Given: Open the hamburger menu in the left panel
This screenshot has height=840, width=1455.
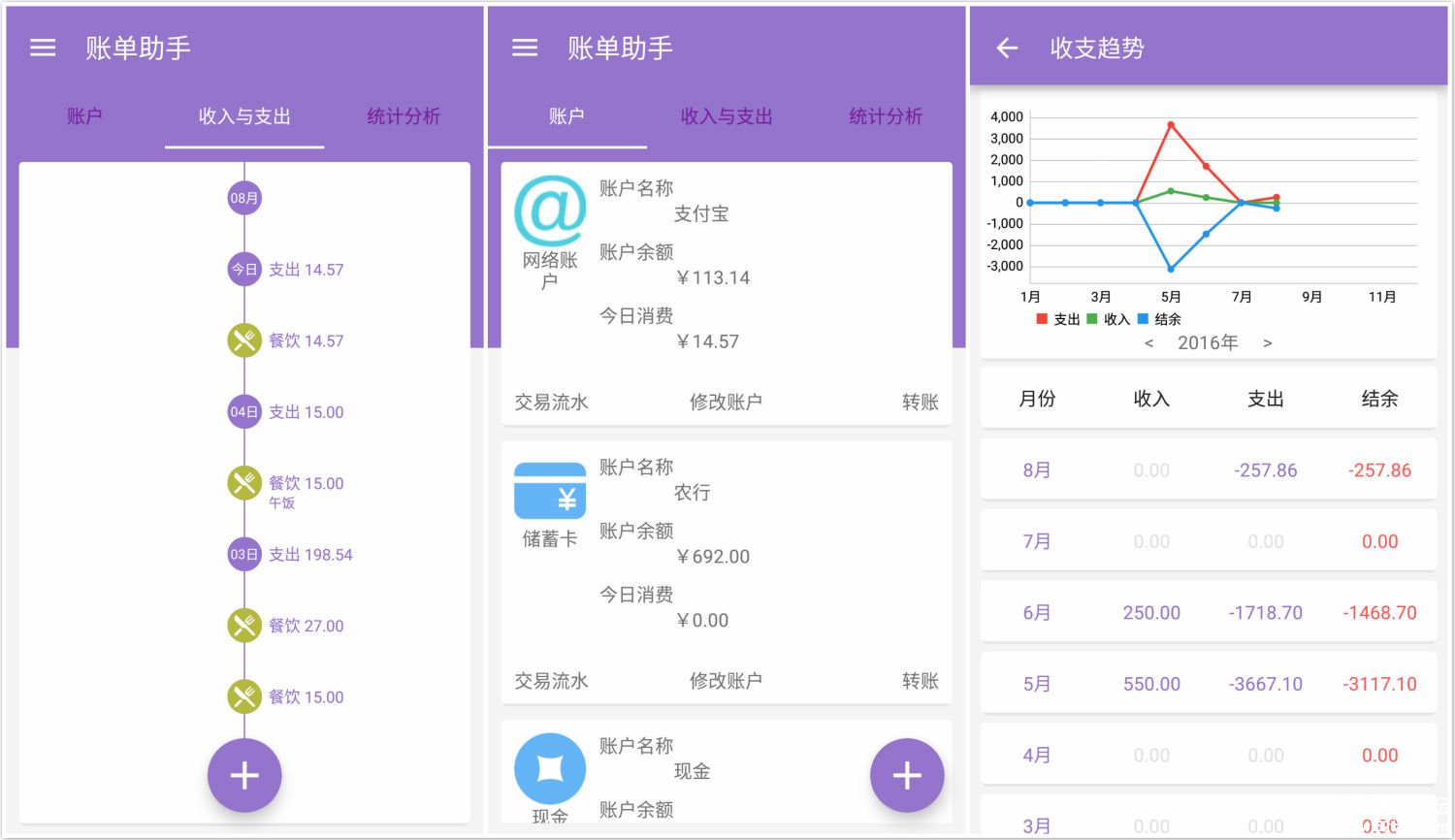Looking at the screenshot, I should tap(43, 48).
